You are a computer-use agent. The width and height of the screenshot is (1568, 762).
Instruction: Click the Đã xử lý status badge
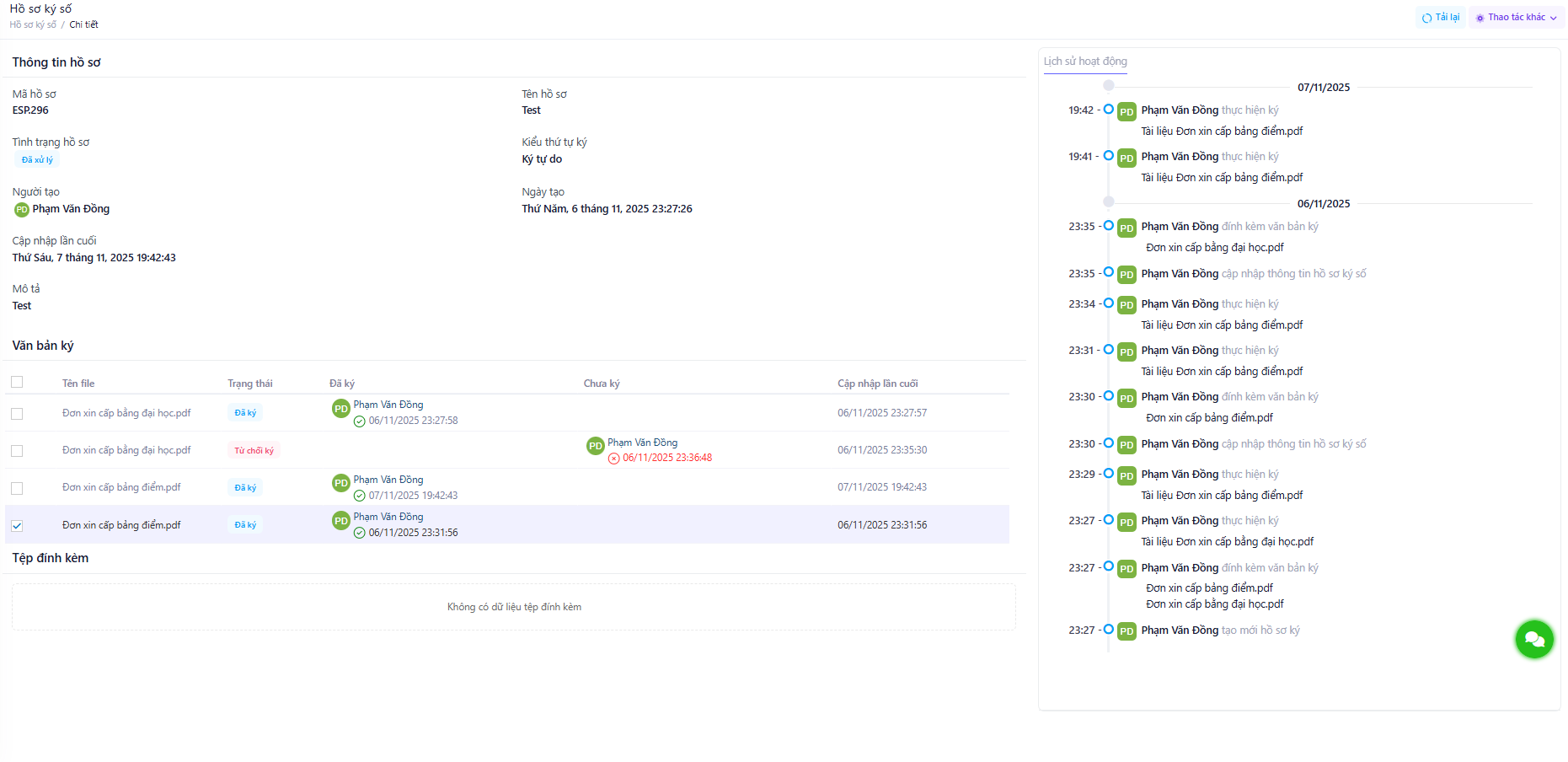pos(37,160)
